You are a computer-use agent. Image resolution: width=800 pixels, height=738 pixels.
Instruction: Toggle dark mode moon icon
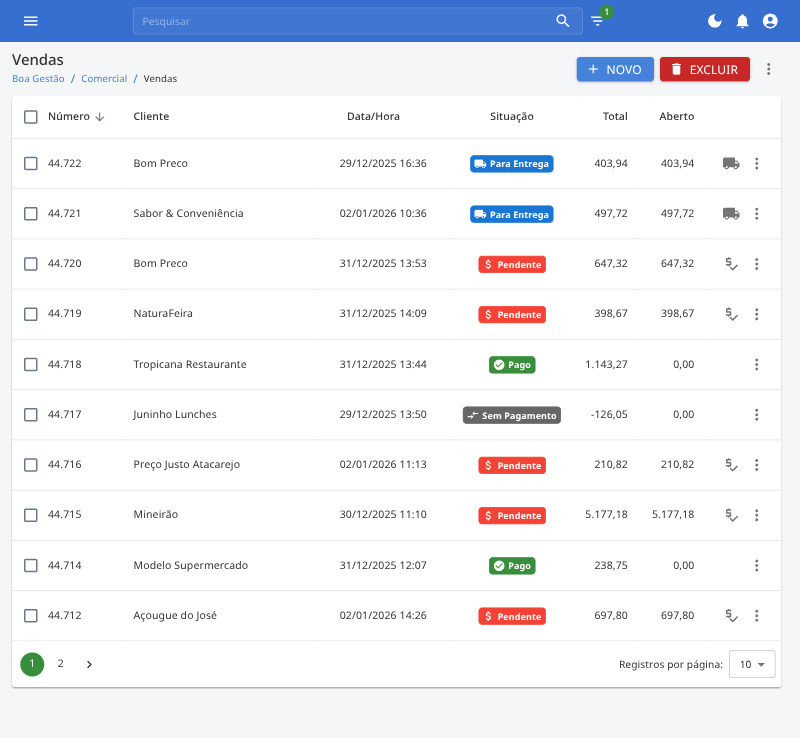point(714,21)
